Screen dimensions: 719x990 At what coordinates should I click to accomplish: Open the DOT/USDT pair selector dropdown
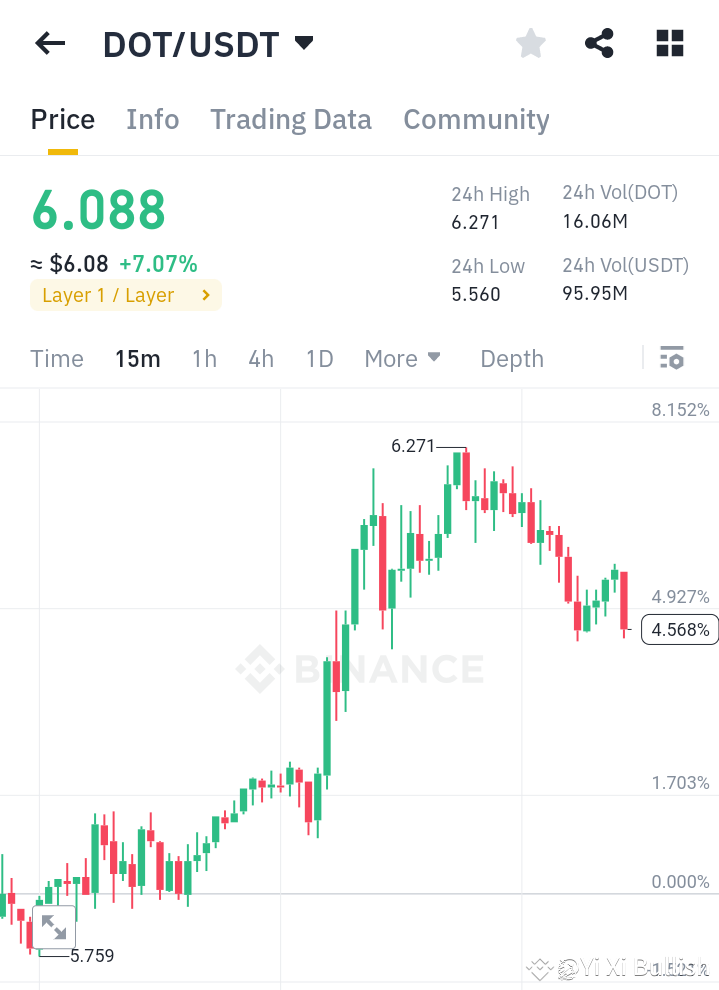[208, 43]
